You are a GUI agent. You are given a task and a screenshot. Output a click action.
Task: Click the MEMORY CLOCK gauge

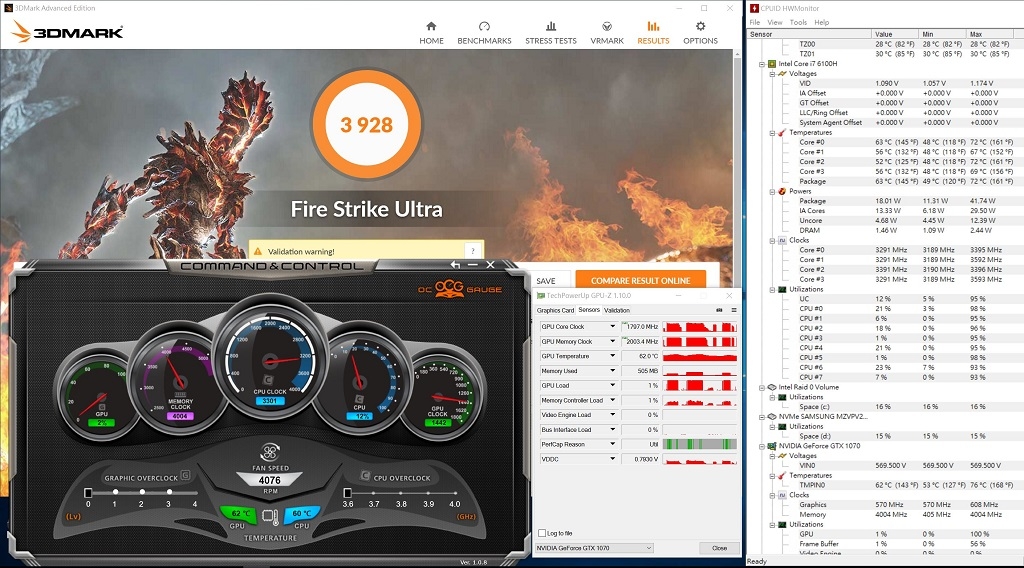click(179, 382)
